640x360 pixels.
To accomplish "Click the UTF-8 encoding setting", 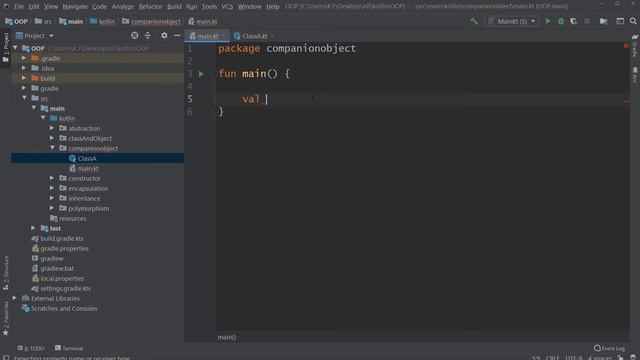I will (x=573, y=358).
